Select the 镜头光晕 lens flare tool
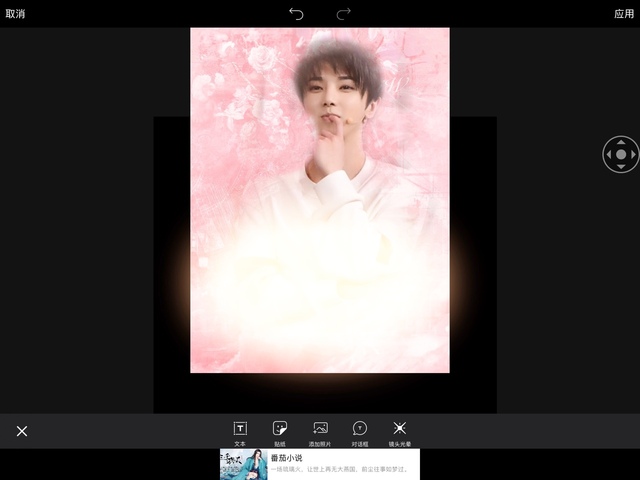The width and height of the screenshot is (640, 480). tap(400, 429)
